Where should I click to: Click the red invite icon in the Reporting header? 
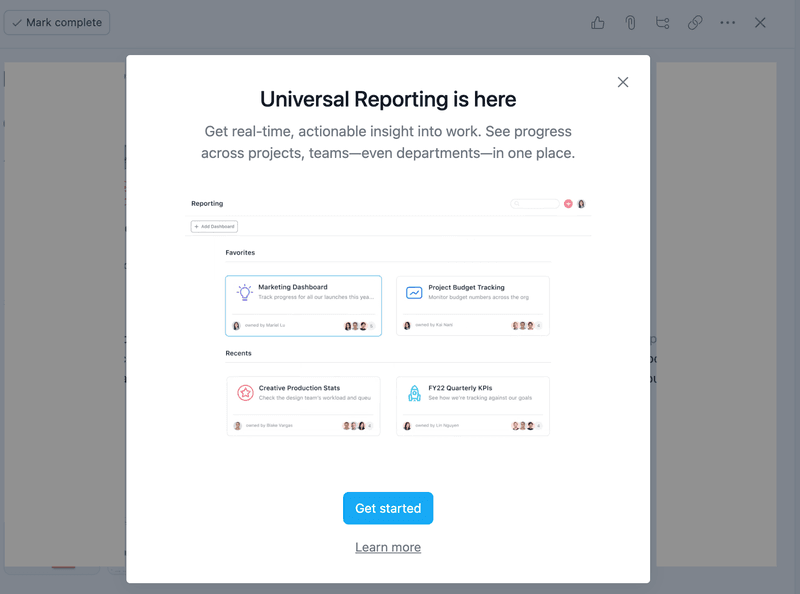pyautogui.click(x=568, y=203)
